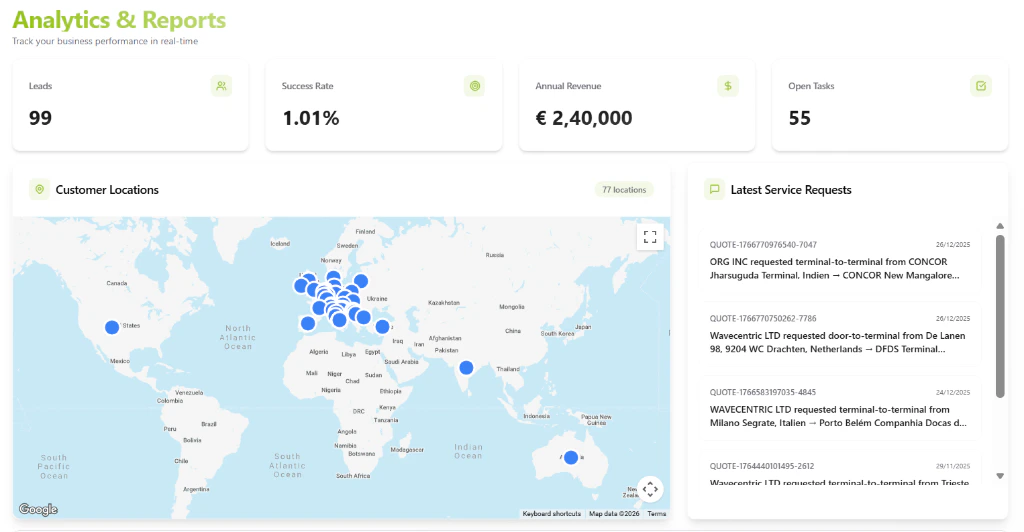Open the Open Tasks card showing 55
Screen dimensions: 1024x532
point(890,106)
